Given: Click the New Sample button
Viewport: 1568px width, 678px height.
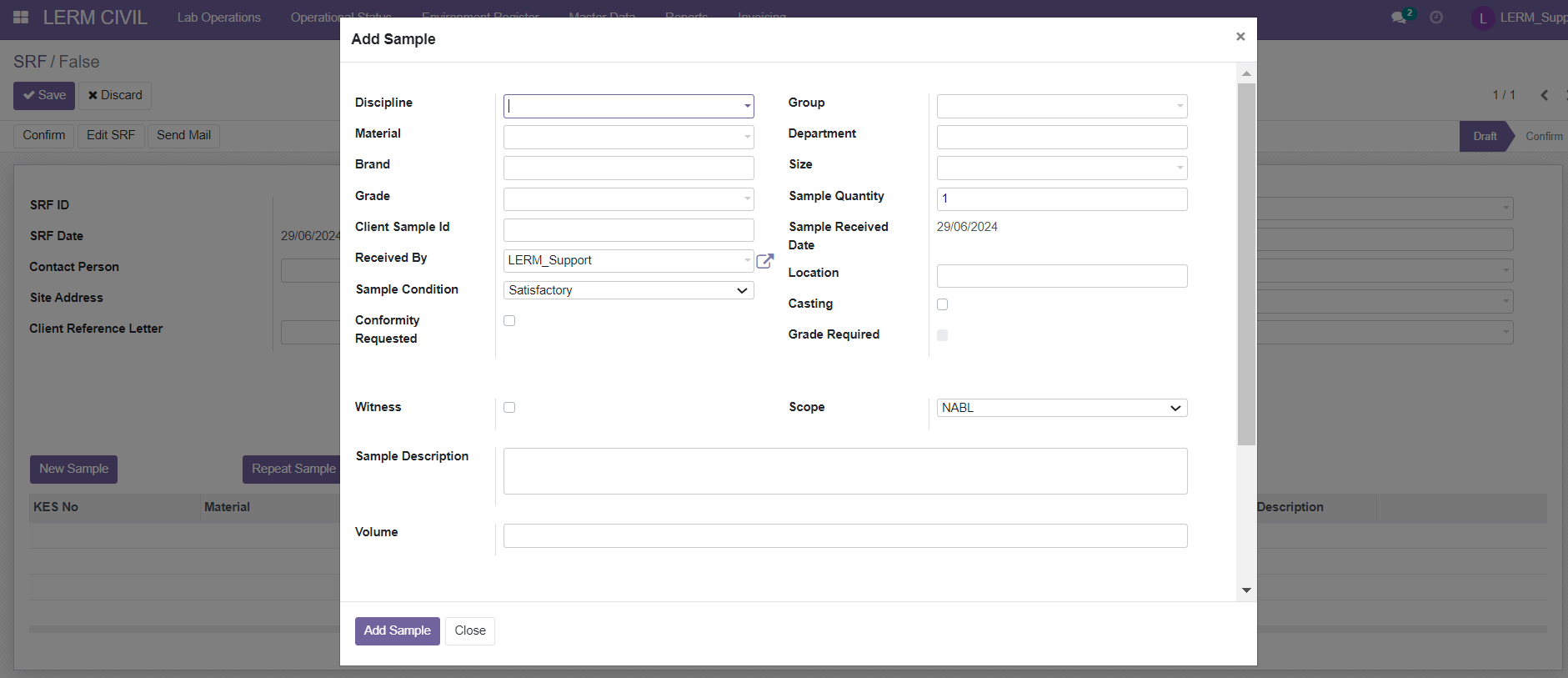Looking at the screenshot, I should (x=73, y=469).
